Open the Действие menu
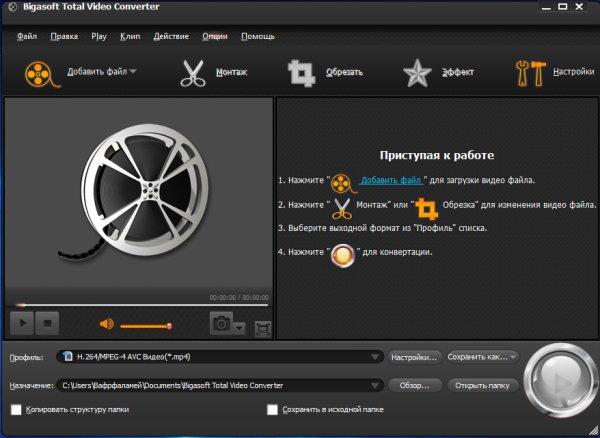 click(x=171, y=37)
